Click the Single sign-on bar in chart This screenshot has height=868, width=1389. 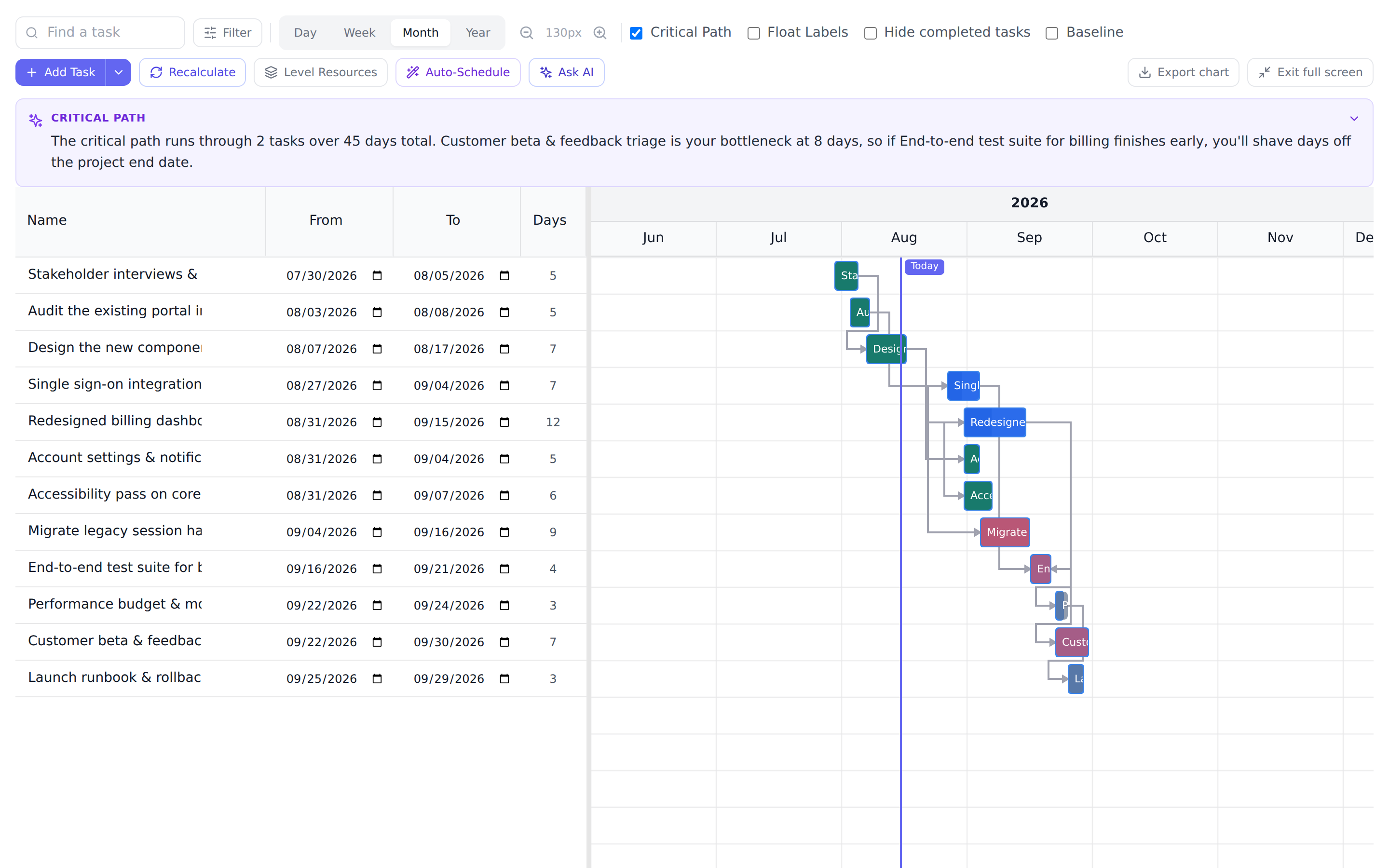coord(963,386)
